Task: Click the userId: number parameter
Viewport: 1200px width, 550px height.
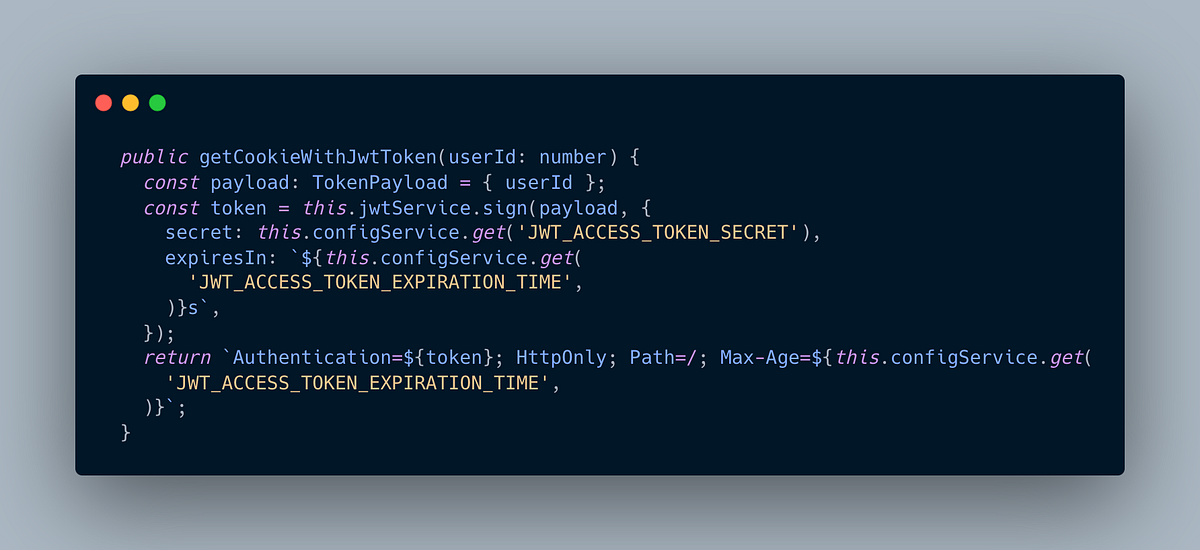Action: 528,158
